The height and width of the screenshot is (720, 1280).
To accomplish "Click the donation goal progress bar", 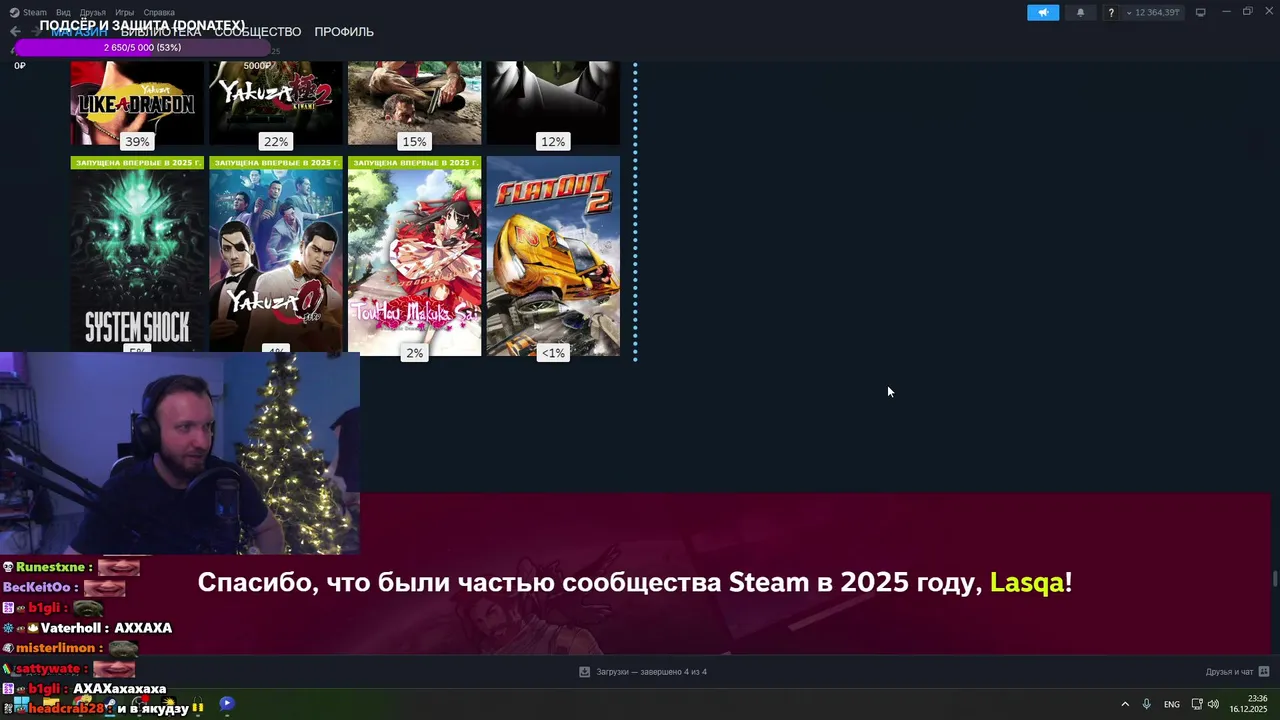I will (x=142, y=48).
